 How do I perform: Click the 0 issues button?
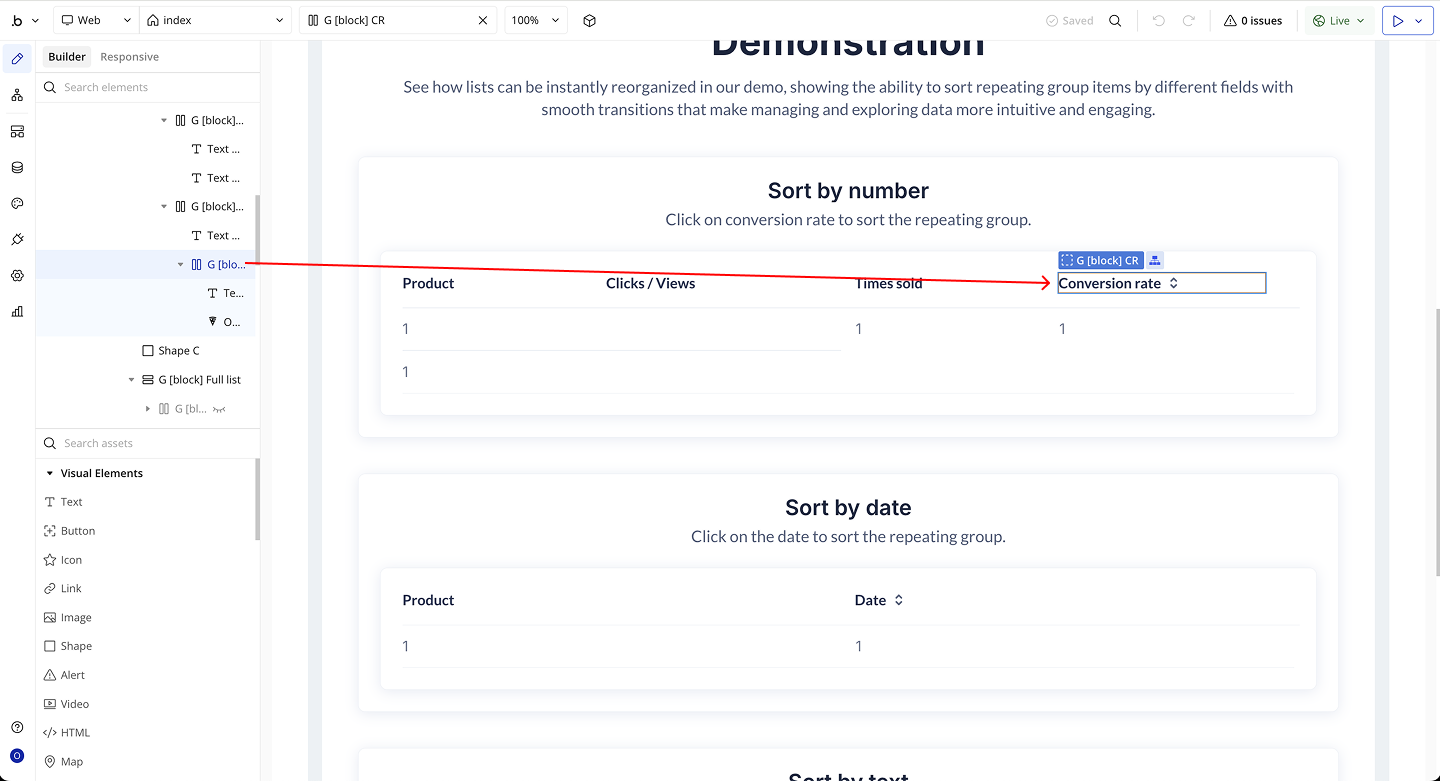click(1253, 20)
